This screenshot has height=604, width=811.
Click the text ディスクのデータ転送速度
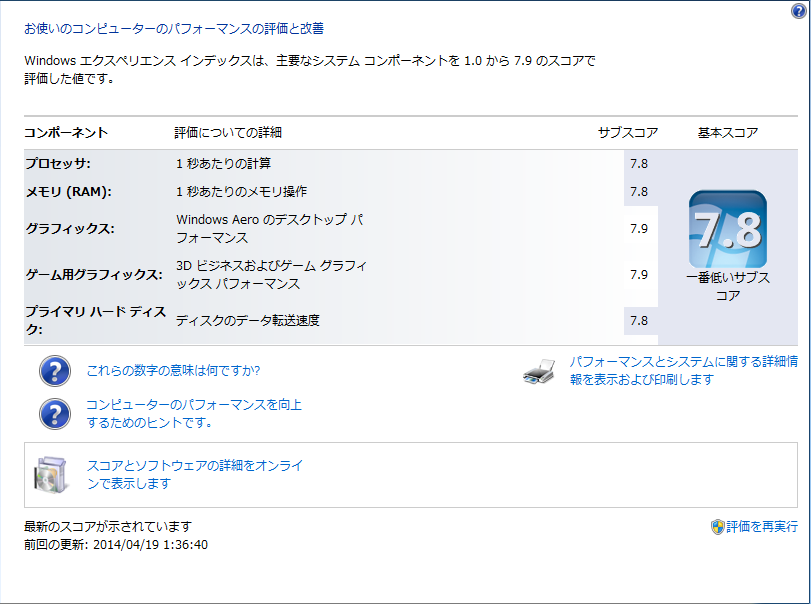[248, 321]
